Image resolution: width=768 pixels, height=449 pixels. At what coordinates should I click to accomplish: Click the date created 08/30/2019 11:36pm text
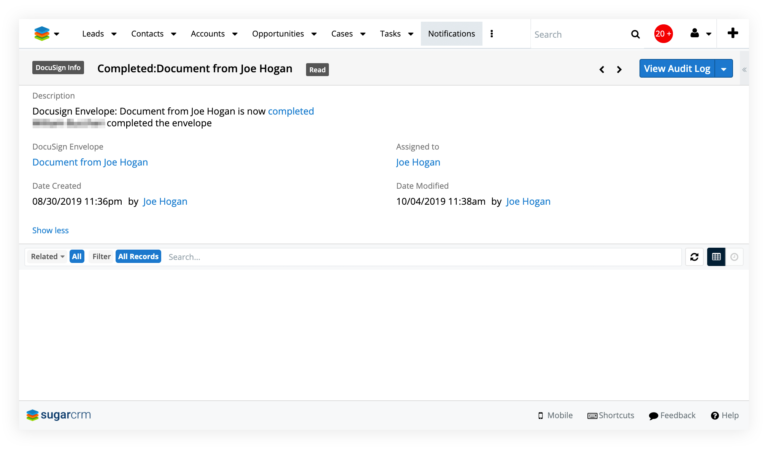point(77,201)
